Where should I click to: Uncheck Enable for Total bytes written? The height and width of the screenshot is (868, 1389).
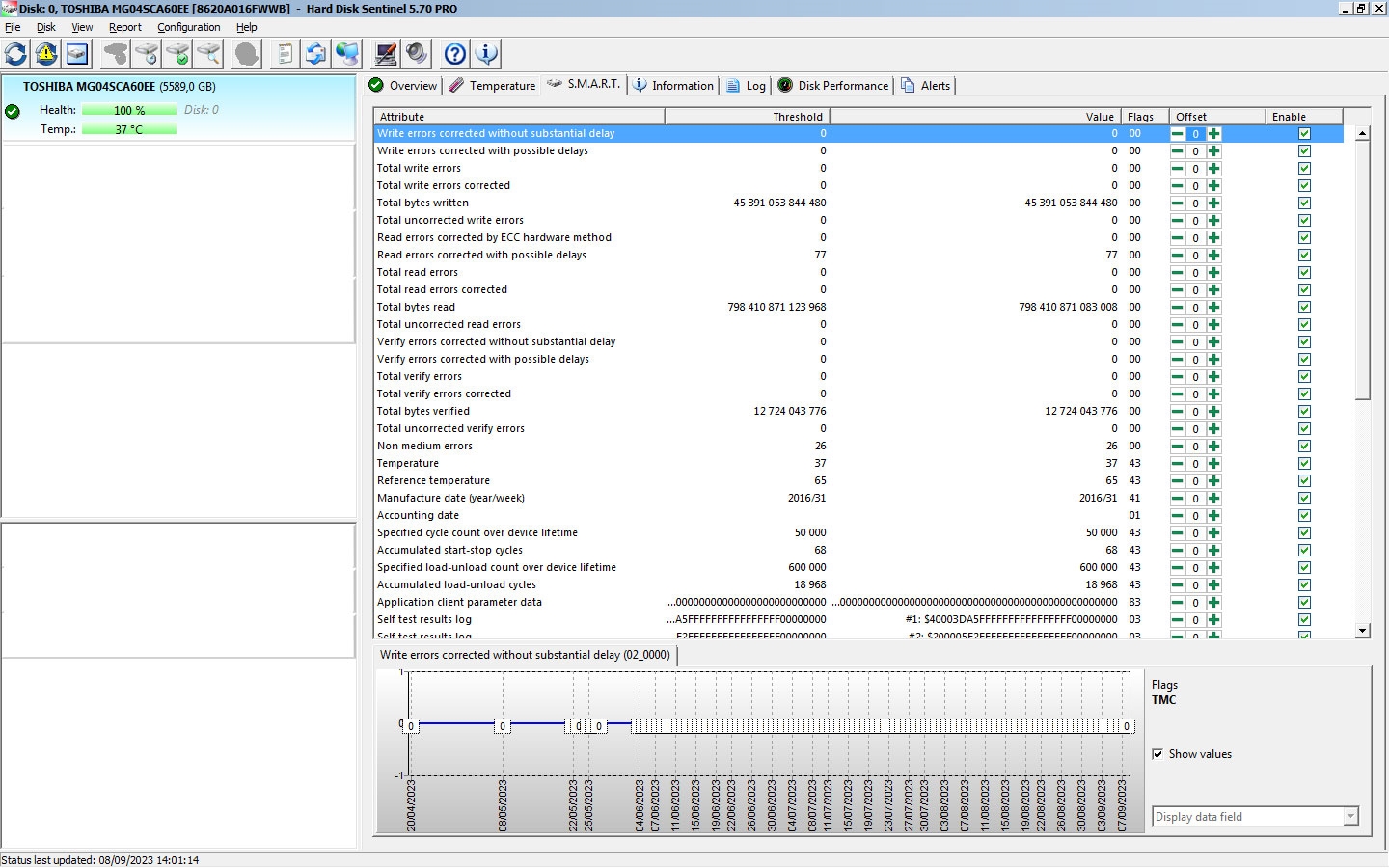(x=1304, y=203)
